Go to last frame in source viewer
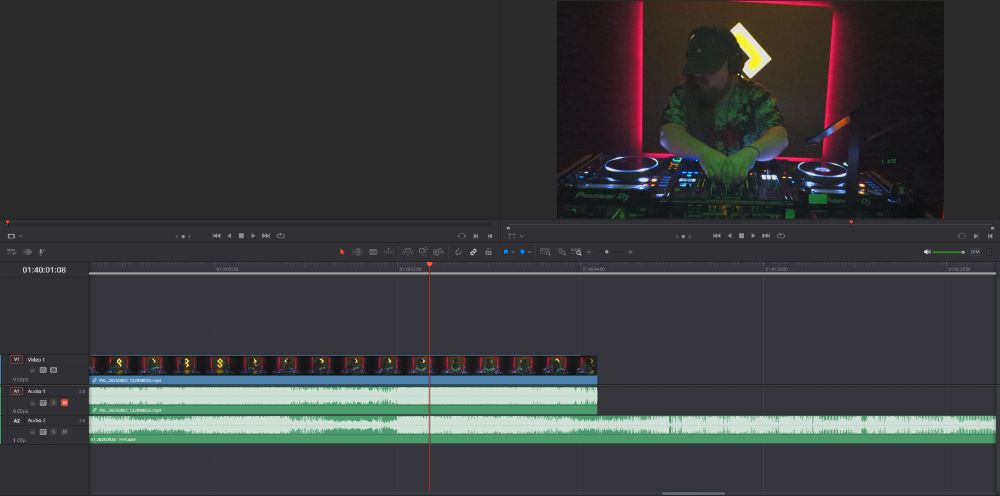This screenshot has height=496, width=1000. click(x=266, y=236)
